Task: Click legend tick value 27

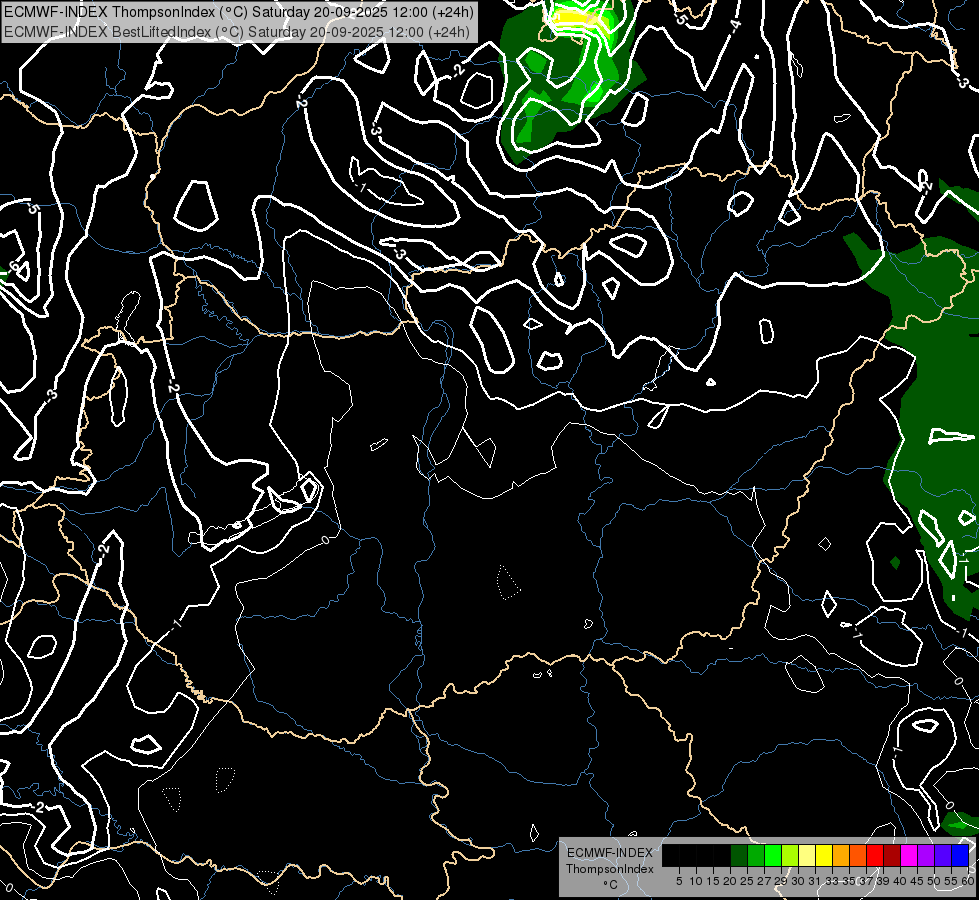Action: point(764,881)
